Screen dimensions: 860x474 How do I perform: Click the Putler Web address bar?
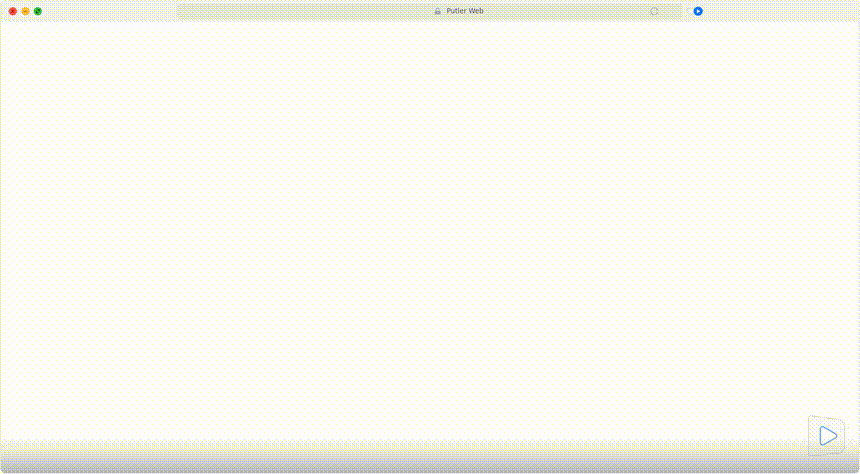coord(429,11)
